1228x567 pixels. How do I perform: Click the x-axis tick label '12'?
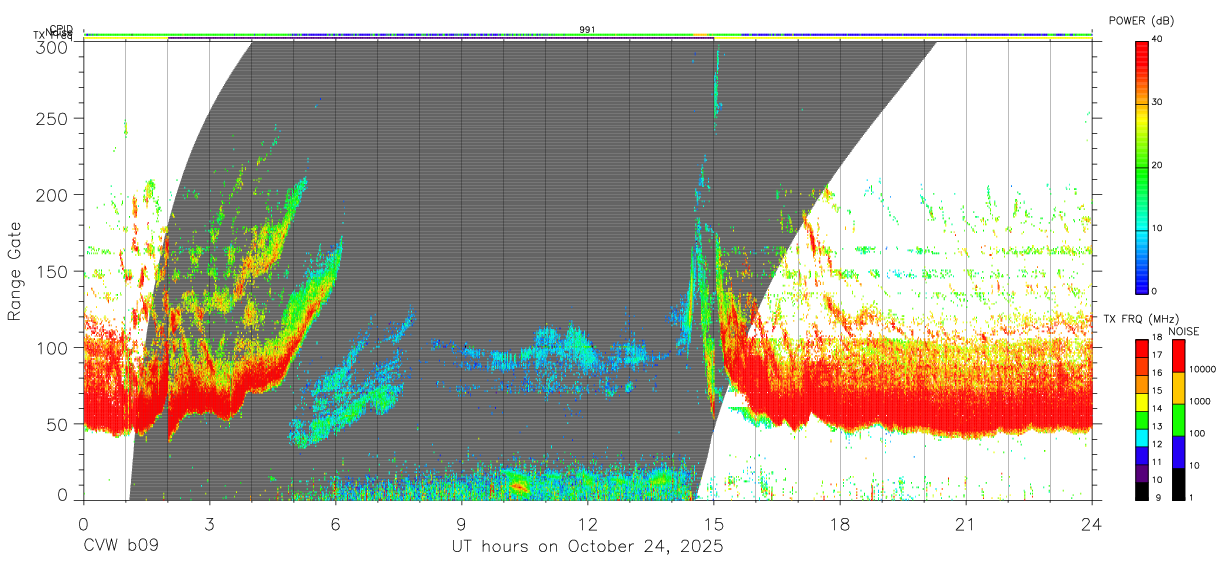pos(587,524)
